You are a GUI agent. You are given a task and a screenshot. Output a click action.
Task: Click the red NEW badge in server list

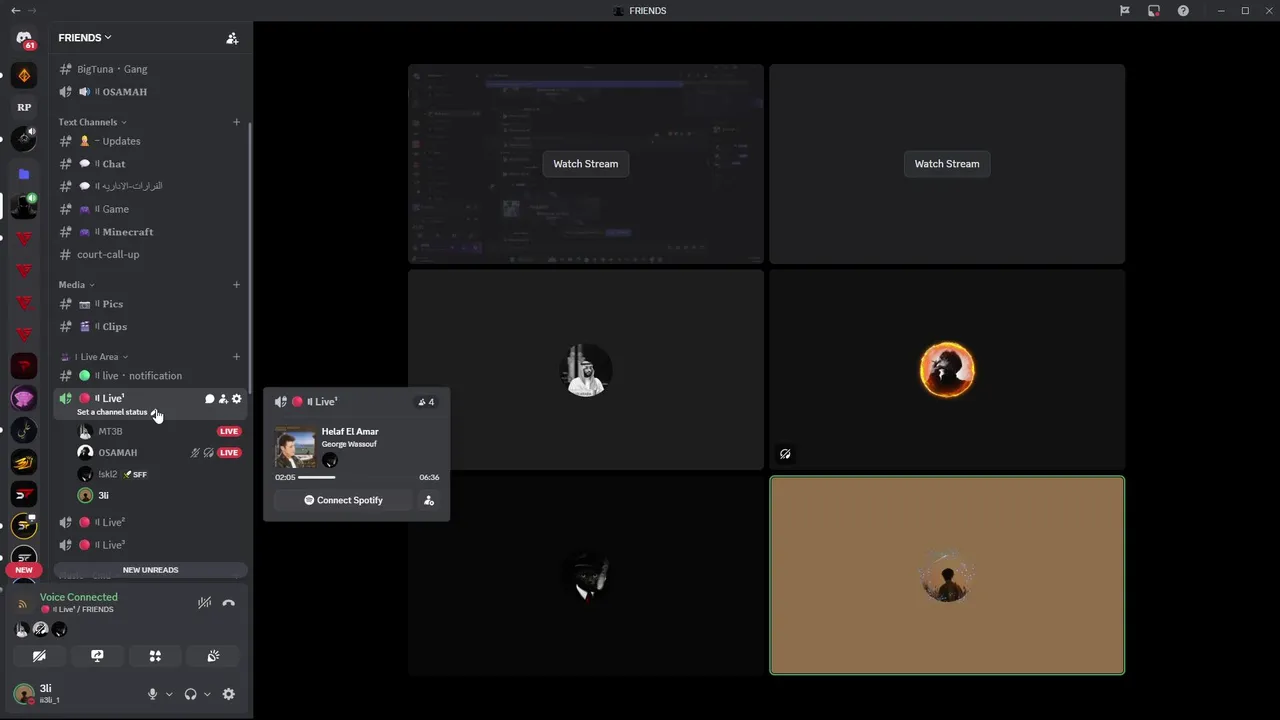pos(24,570)
